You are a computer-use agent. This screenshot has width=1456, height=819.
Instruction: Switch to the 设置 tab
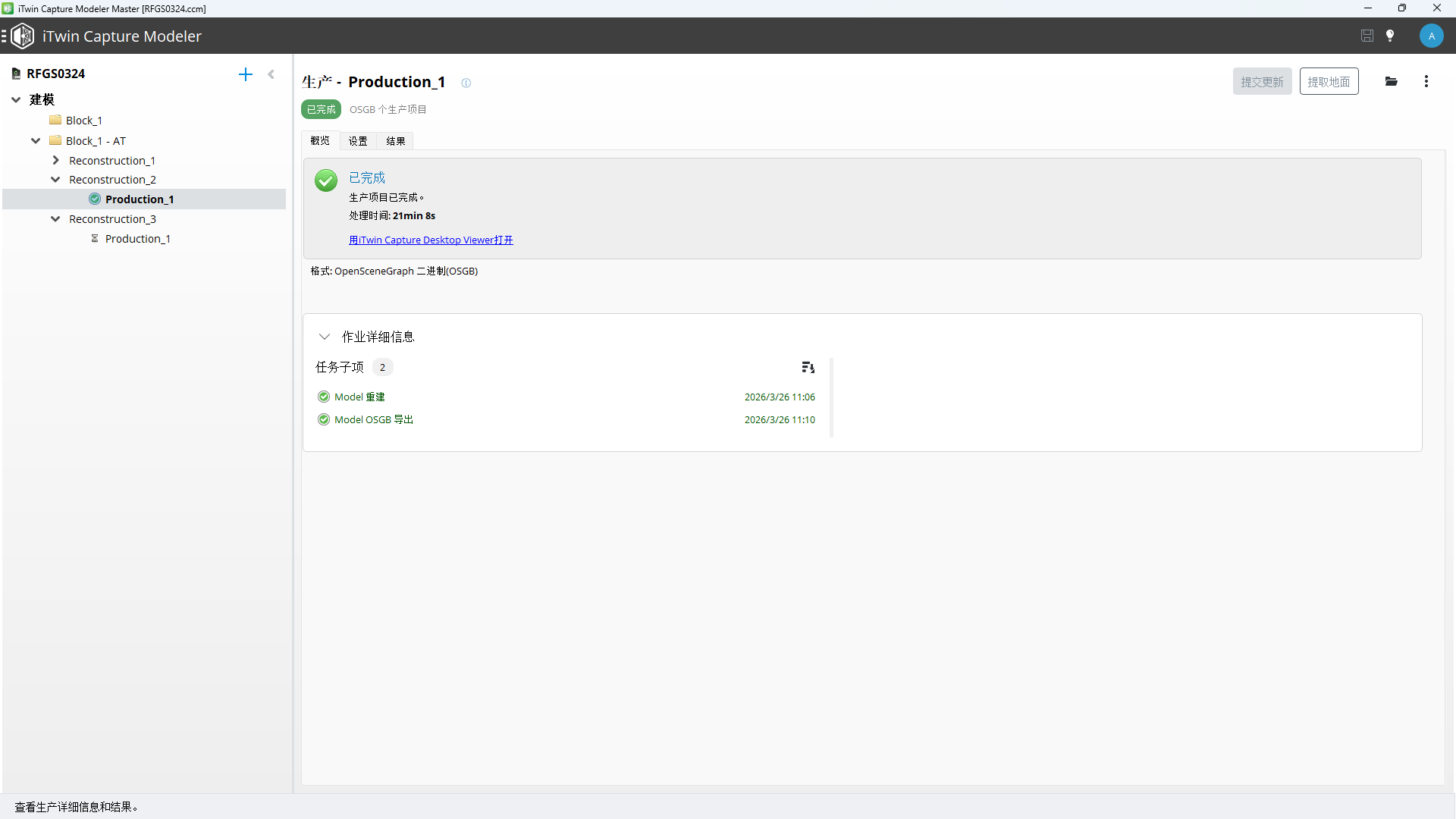click(358, 141)
